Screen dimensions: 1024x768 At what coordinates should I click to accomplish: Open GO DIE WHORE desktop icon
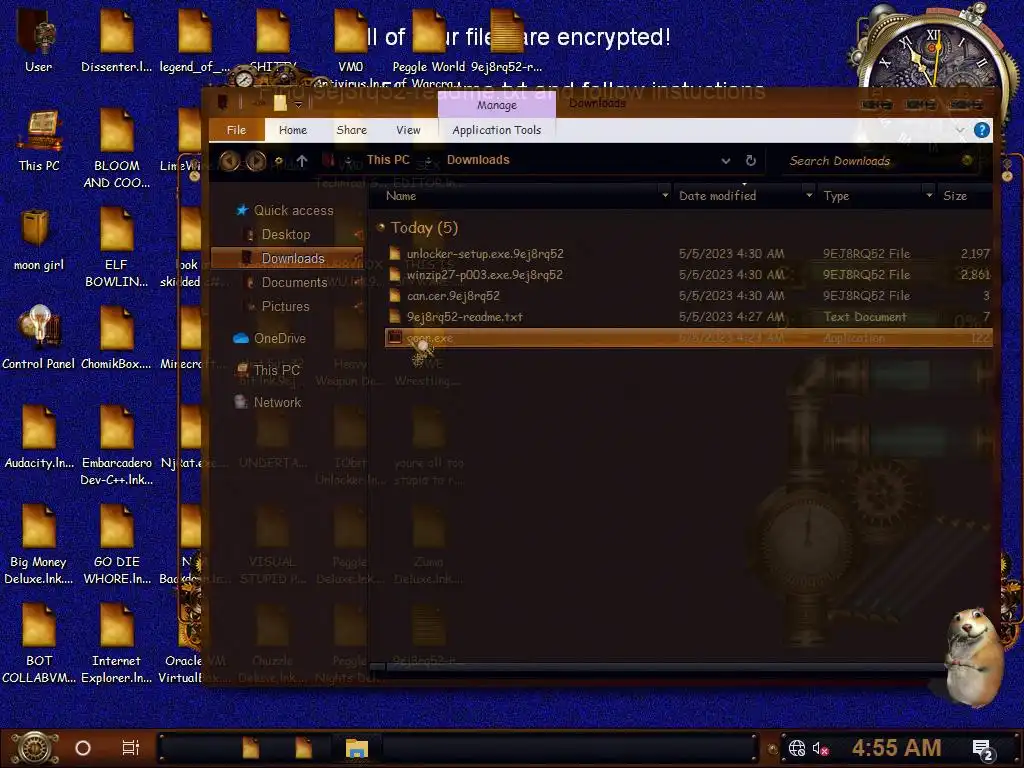(116, 545)
